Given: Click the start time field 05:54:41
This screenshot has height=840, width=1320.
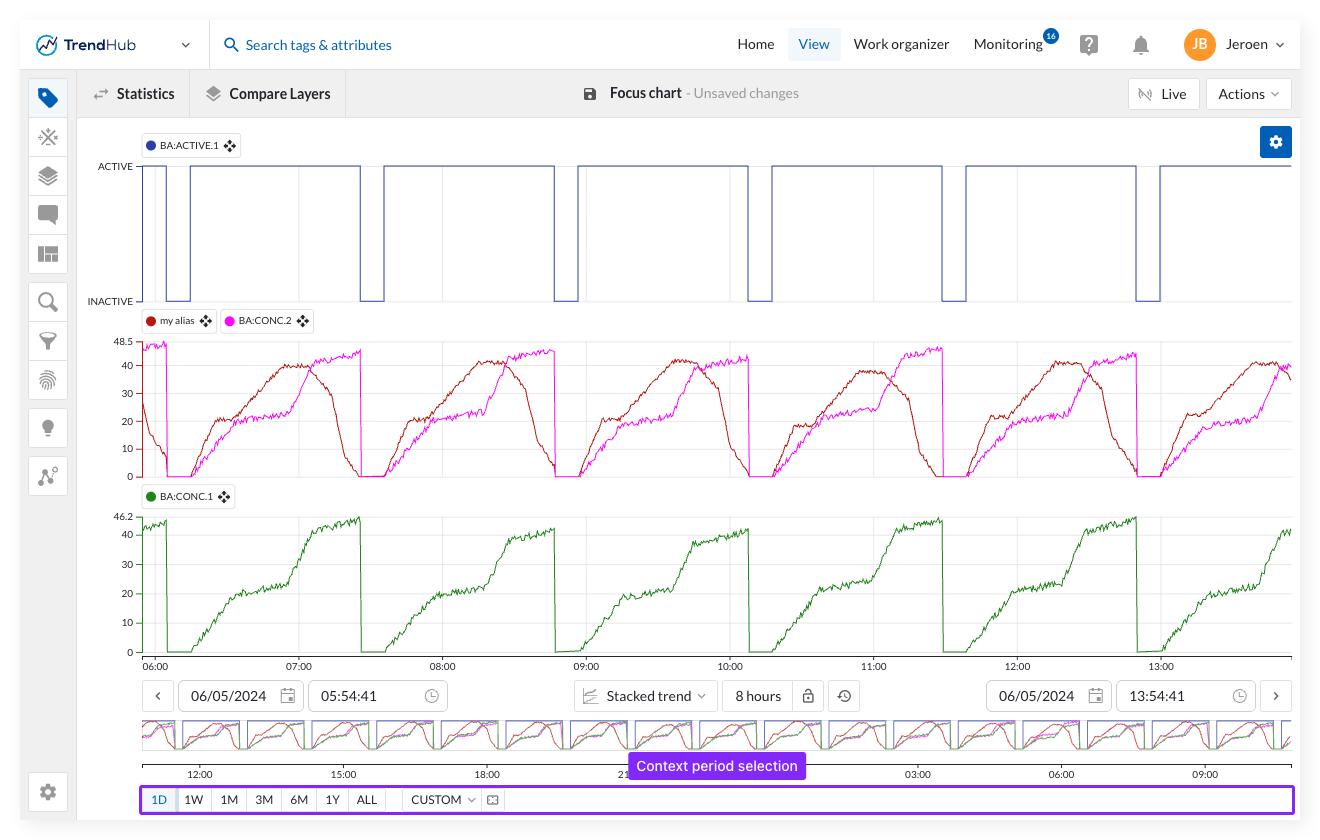Looking at the screenshot, I should tap(366, 696).
